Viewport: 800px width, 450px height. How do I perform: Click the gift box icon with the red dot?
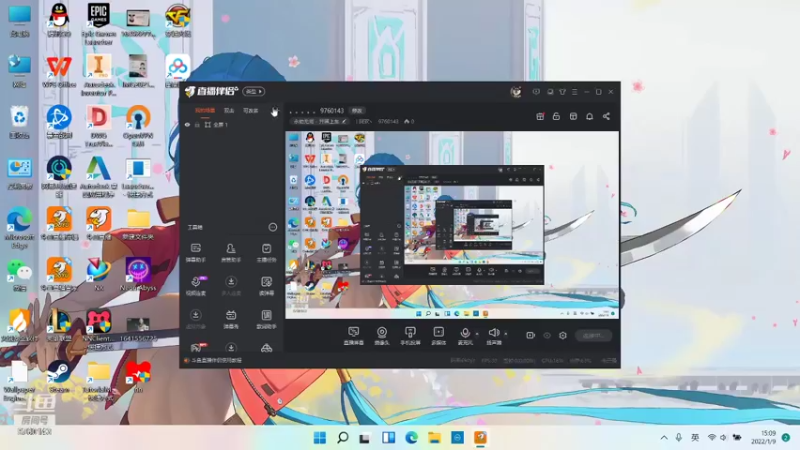pyautogui.click(x=540, y=116)
